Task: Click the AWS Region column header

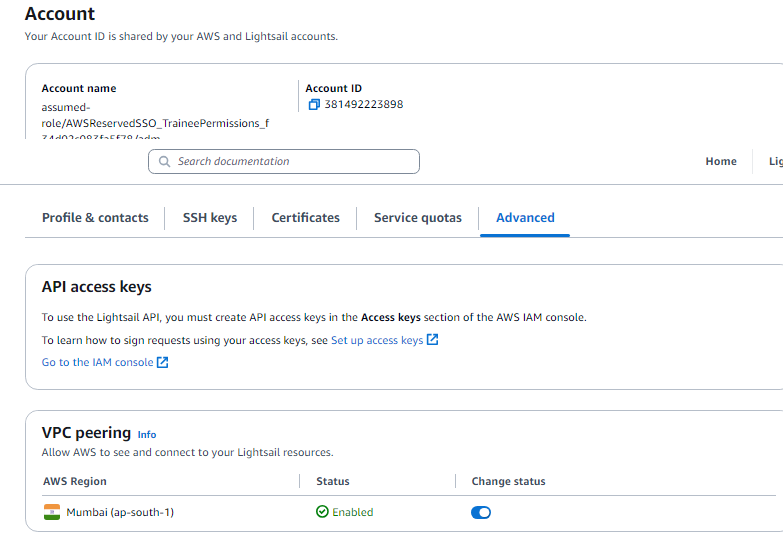Action: [75, 481]
